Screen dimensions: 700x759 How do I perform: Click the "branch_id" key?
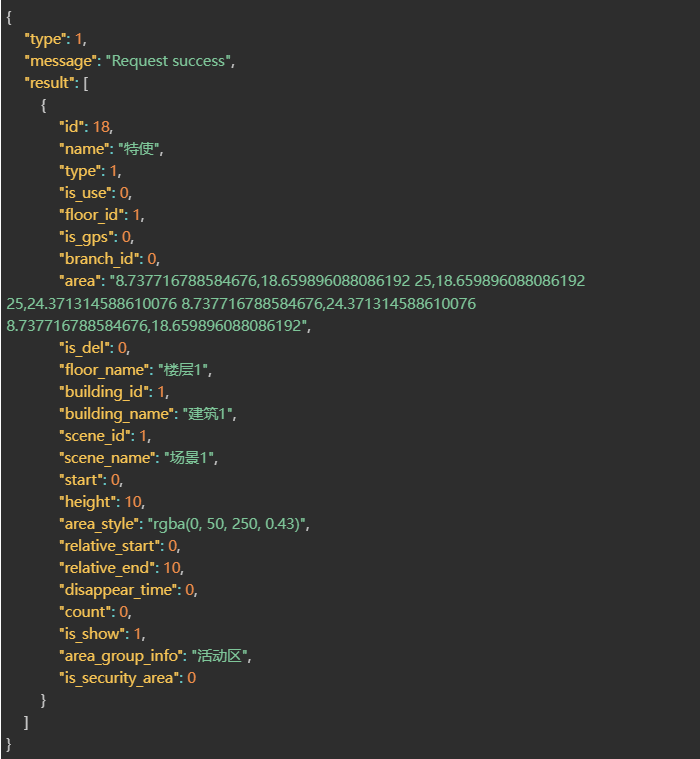[x=99, y=259]
